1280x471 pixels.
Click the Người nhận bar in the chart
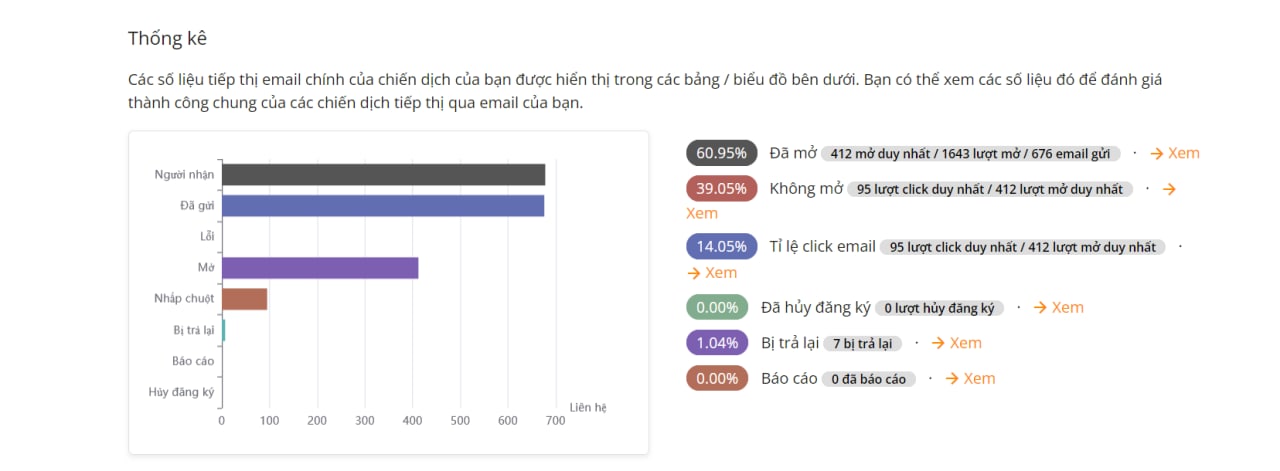pos(383,175)
